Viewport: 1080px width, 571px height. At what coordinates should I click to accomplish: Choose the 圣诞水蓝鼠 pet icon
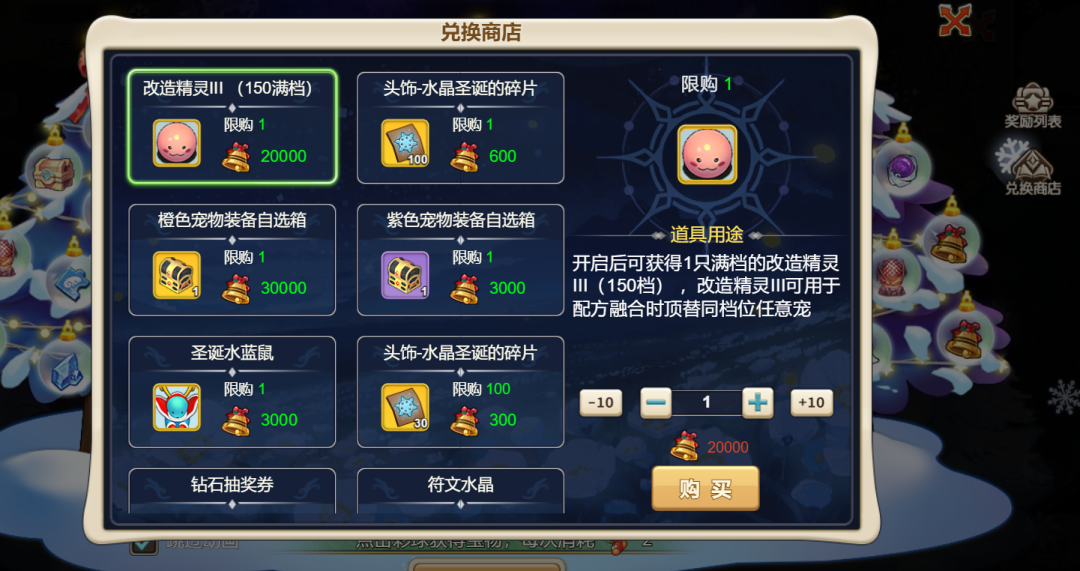pyautogui.click(x=176, y=407)
